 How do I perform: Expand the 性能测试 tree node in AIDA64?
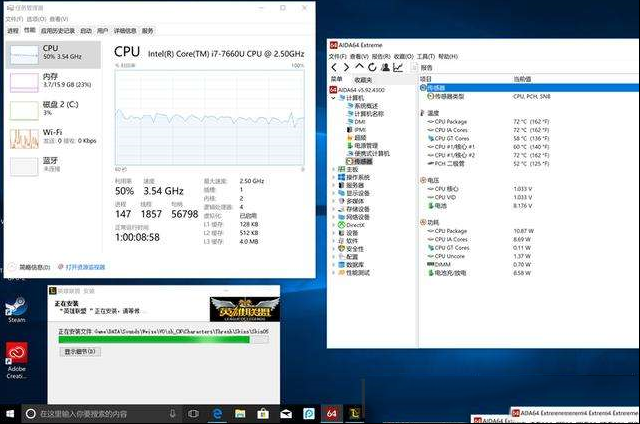click(x=333, y=273)
